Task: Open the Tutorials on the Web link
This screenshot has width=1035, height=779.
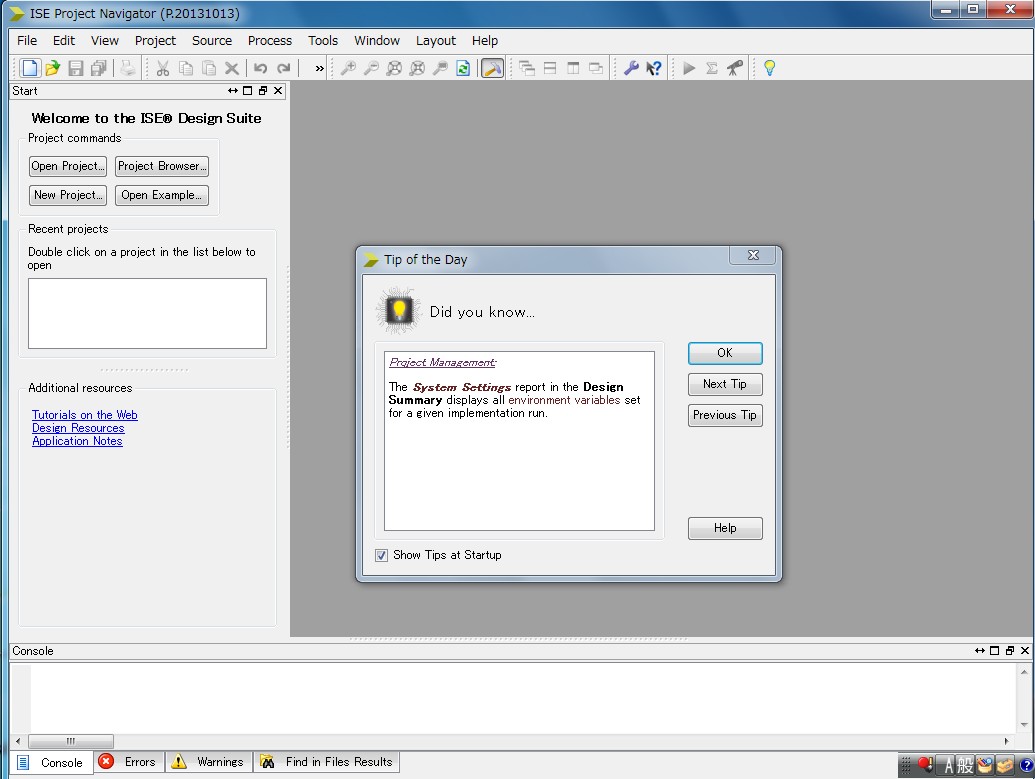Action: [84, 415]
